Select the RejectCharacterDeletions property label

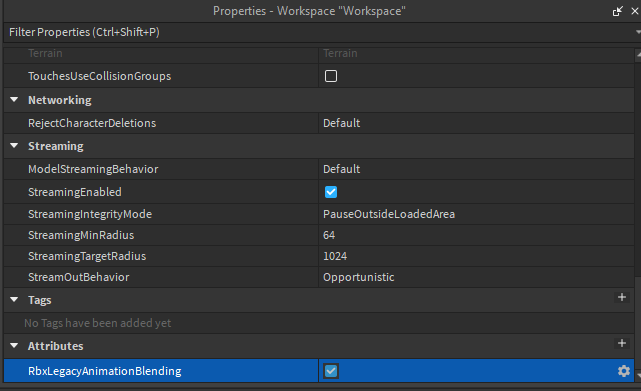point(92,123)
